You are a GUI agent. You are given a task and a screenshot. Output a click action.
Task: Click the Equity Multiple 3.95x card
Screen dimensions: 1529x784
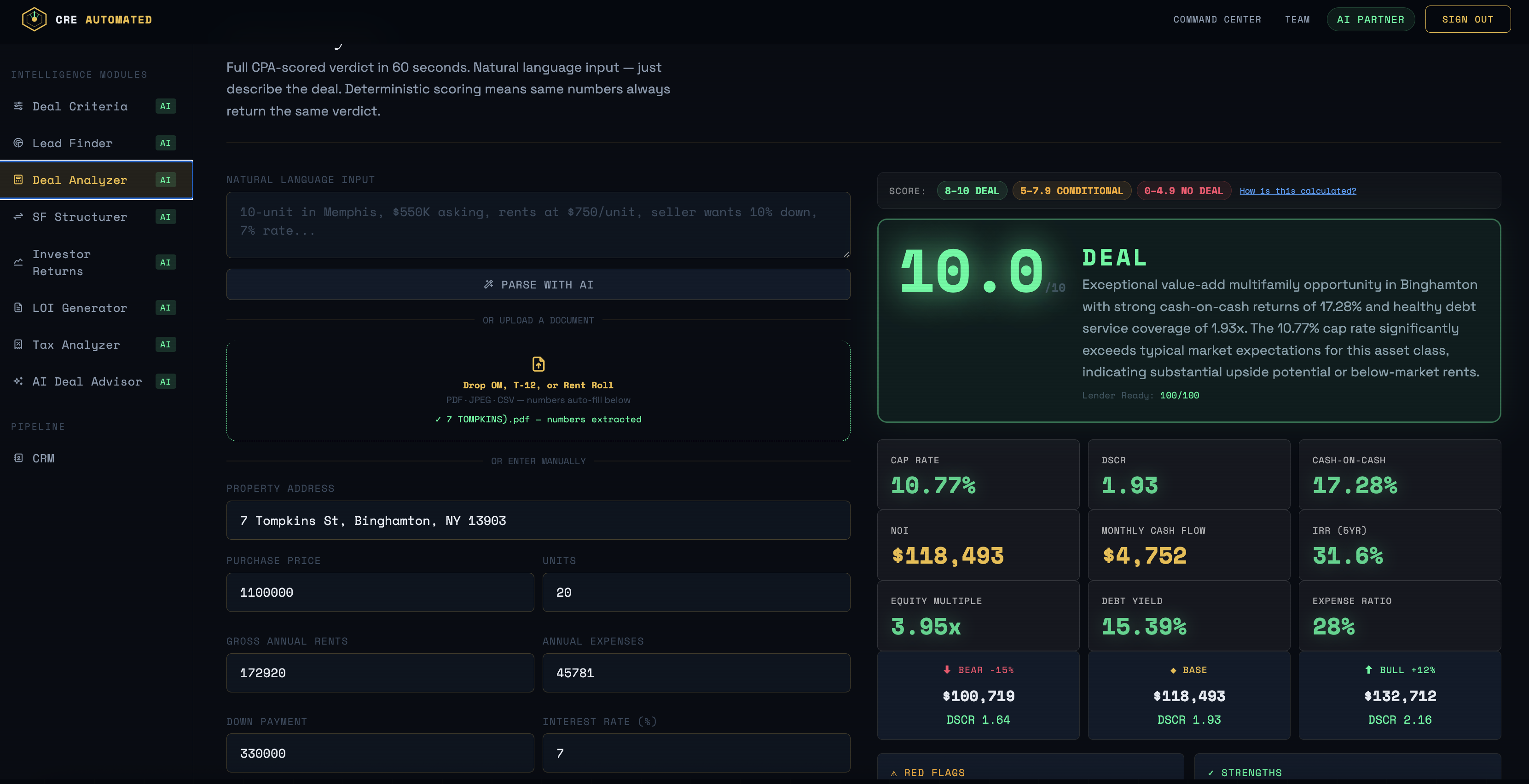(978, 616)
